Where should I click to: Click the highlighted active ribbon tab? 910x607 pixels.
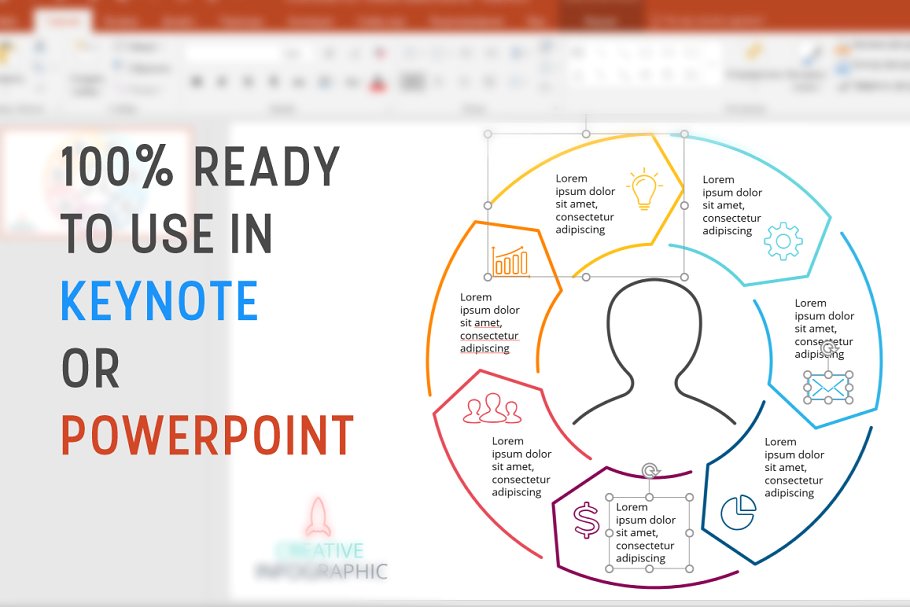(66, 20)
